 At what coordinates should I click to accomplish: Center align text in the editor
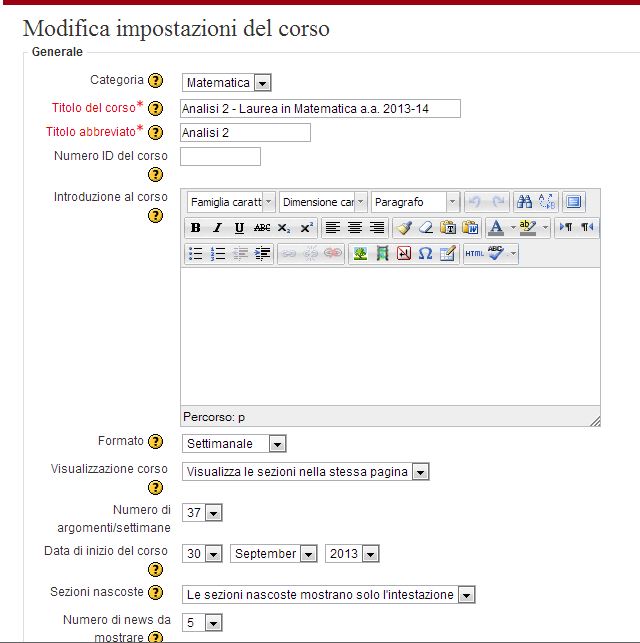(355, 228)
